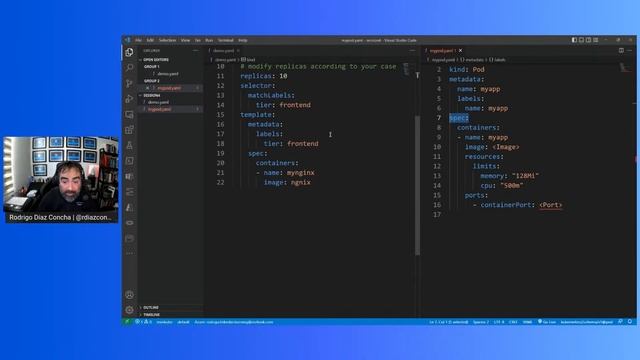
Task: Open mypod.yaml in the workspace folder list
Action: pyautogui.click(x=171, y=109)
